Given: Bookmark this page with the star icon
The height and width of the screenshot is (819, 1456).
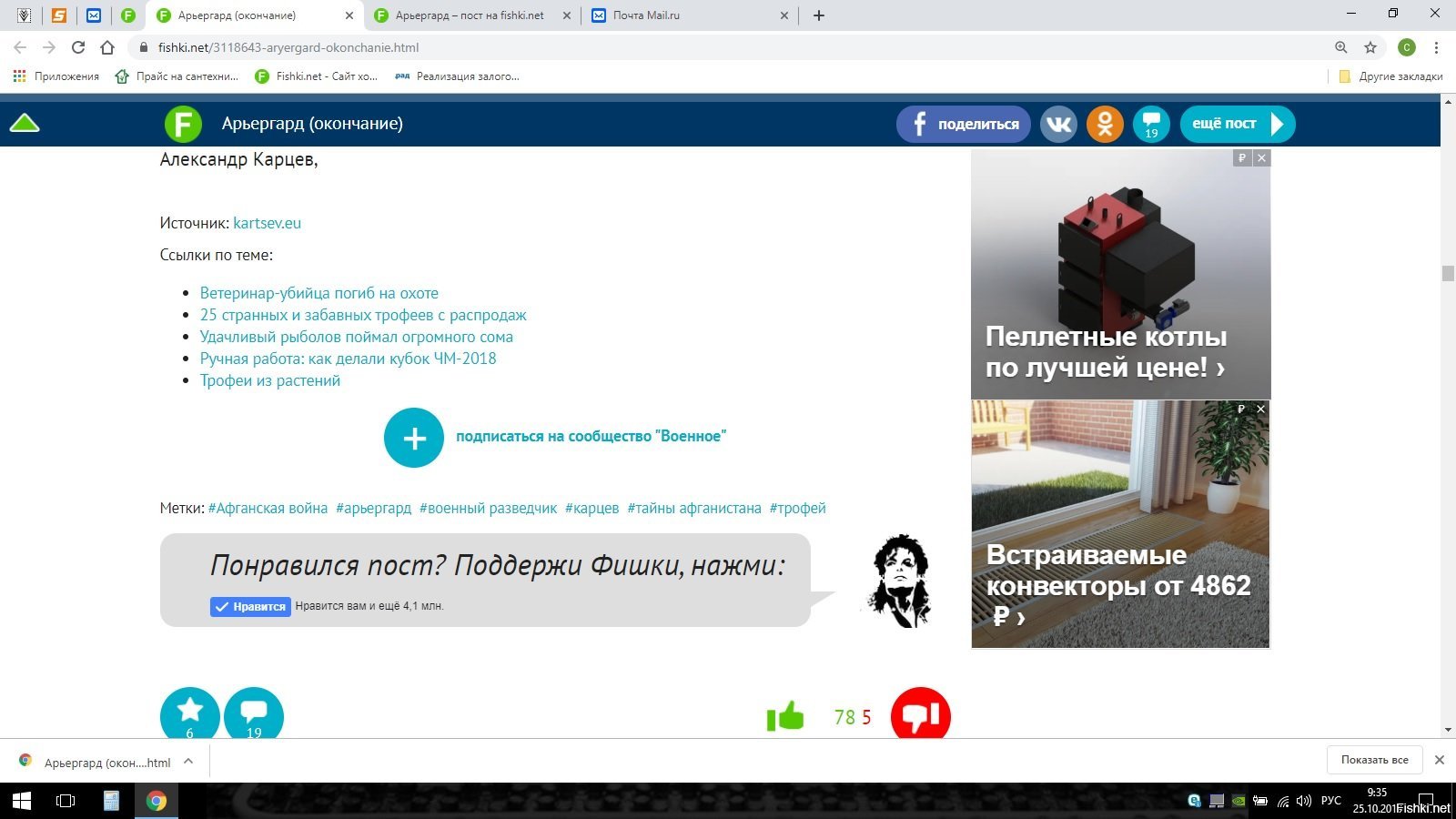Looking at the screenshot, I should pyautogui.click(x=1370, y=47).
